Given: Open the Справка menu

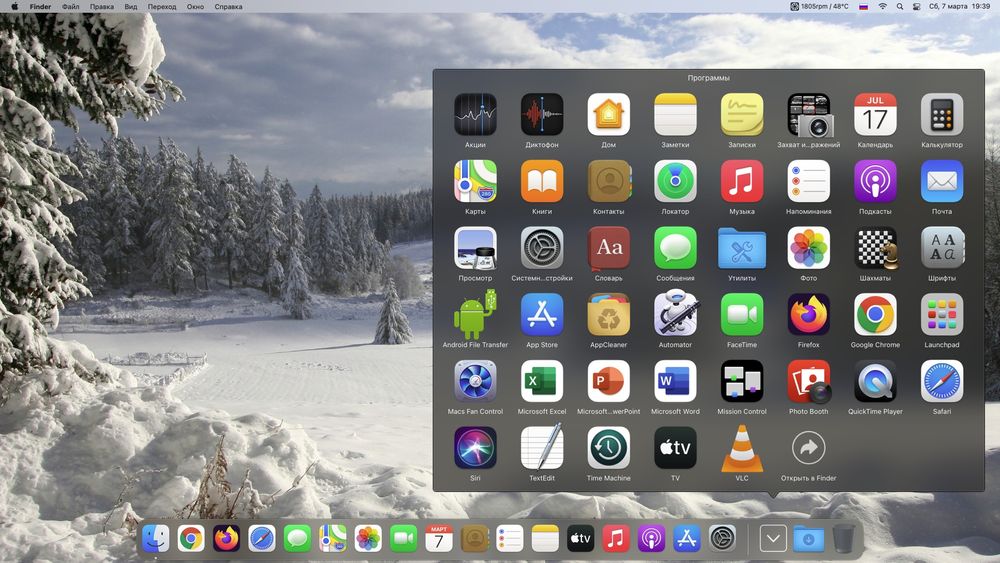Looking at the screenshot, I should click(x=228, y=6).
